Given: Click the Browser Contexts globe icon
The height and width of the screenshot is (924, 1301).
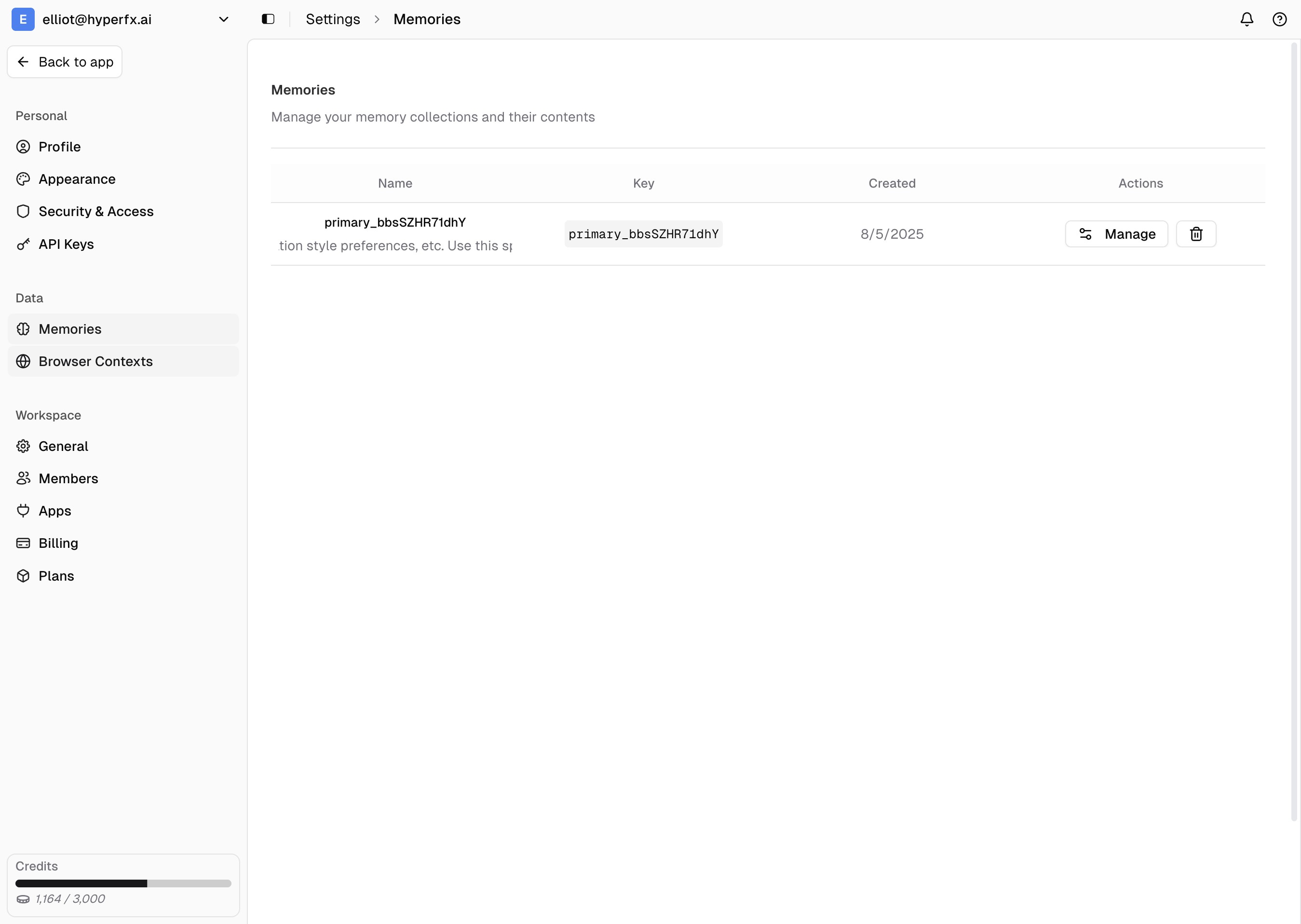Looking at the screenshot, I should pyautogui.click(x=23, y=361).
